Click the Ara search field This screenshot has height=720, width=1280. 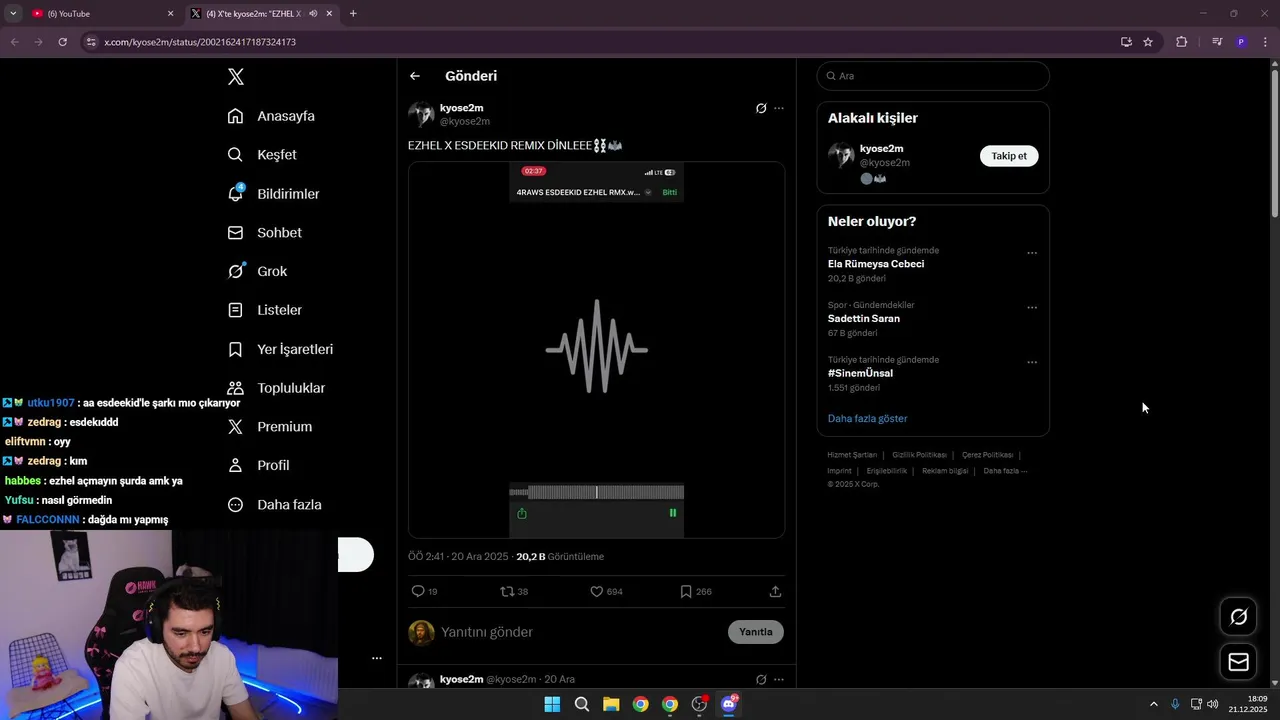(933, 76)
